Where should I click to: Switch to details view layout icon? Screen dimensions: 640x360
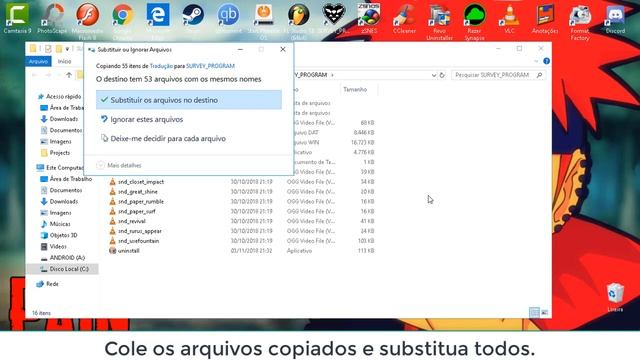534,312
